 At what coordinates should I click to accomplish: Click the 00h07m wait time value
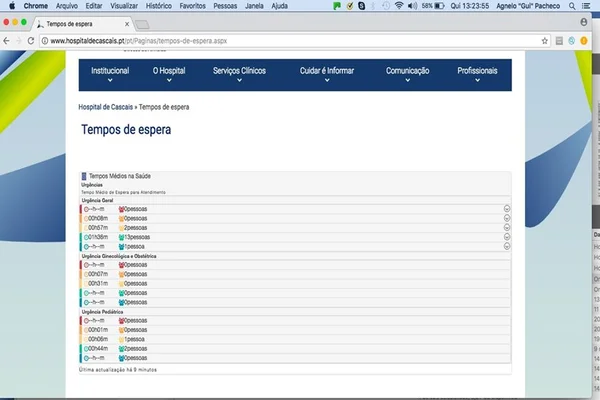tap(98, 274)
